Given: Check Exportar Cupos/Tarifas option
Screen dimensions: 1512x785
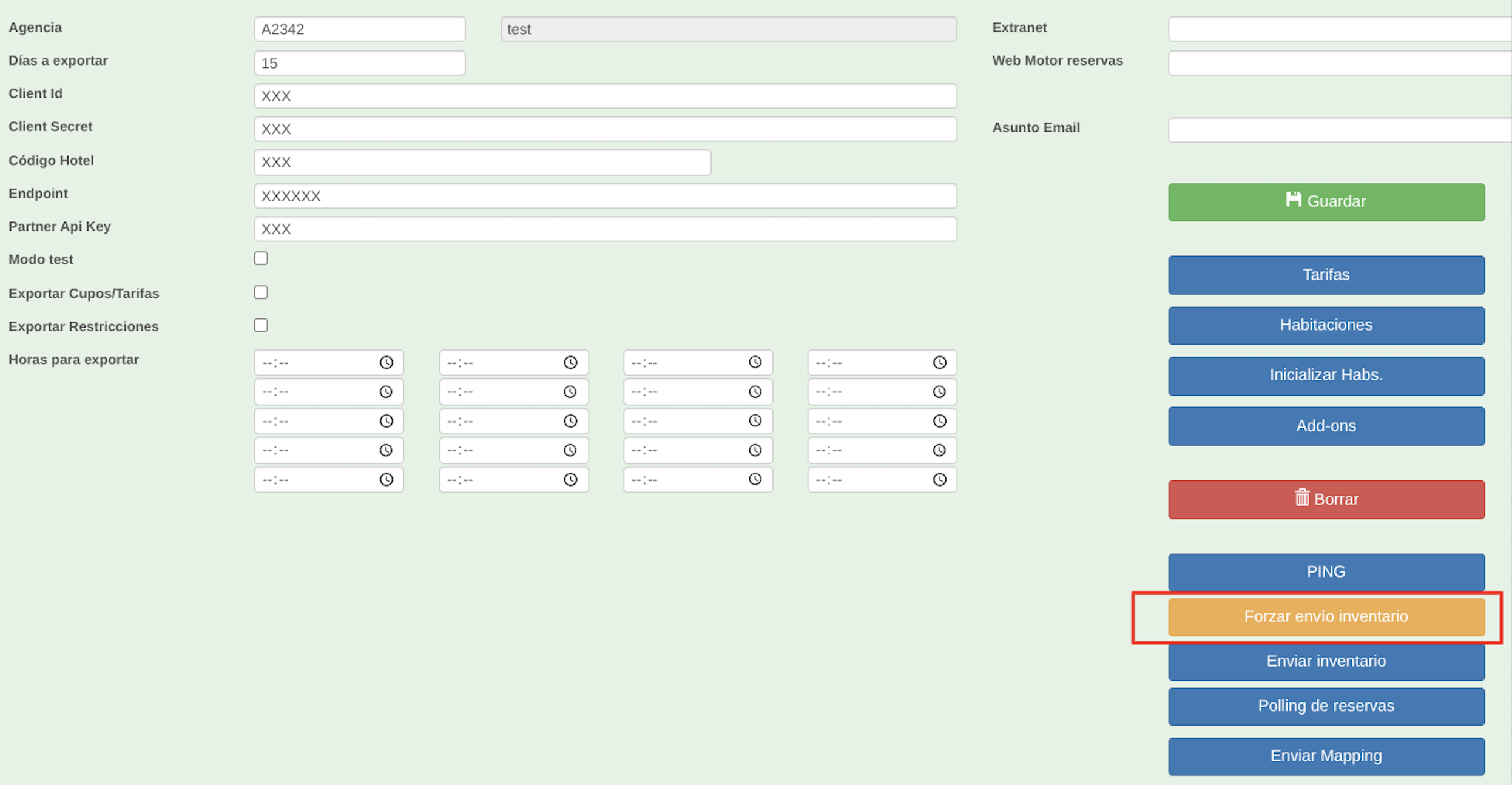Looking at the screenshot, I should tap(261, 292).
